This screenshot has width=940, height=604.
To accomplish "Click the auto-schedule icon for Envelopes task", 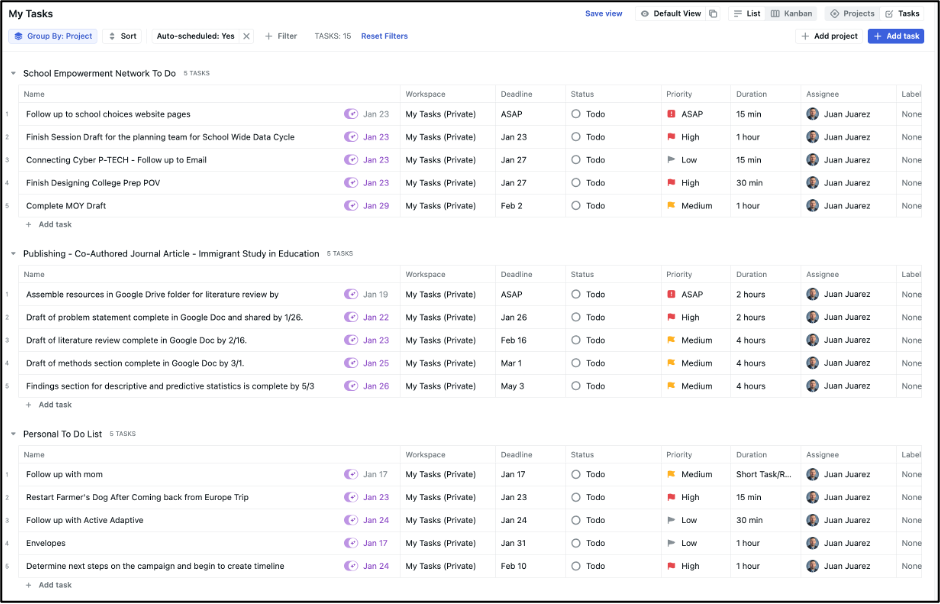I will pos(351,543).
